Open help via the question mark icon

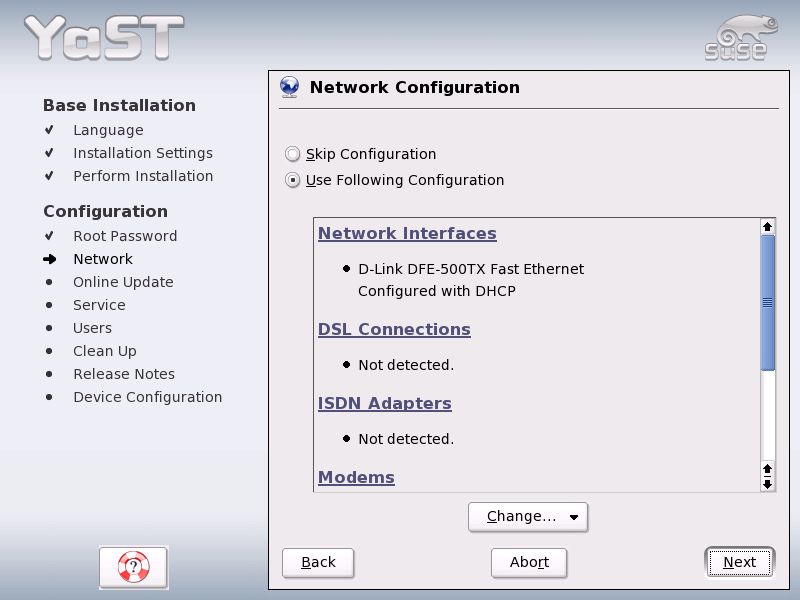(x=132, y=567)
